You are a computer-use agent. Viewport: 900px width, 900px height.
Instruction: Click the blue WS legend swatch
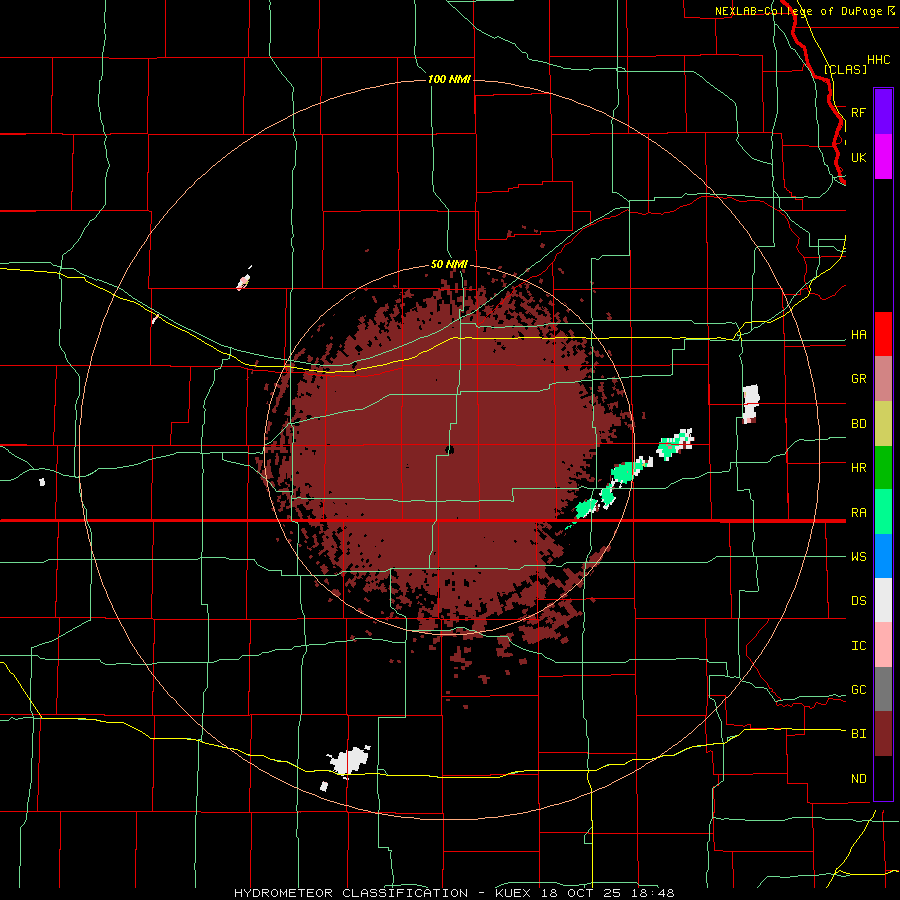pyautogui.click(x=883, y=556)
